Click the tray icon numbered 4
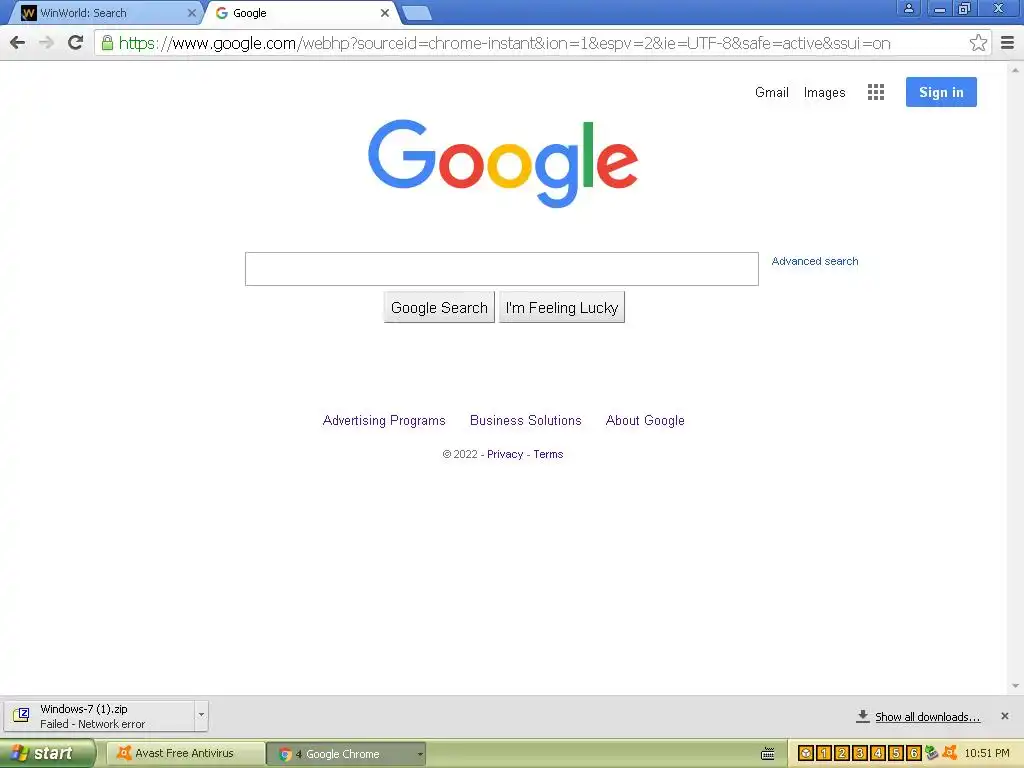The width and height of the screenshot is (1024, 768). point(878,754)
